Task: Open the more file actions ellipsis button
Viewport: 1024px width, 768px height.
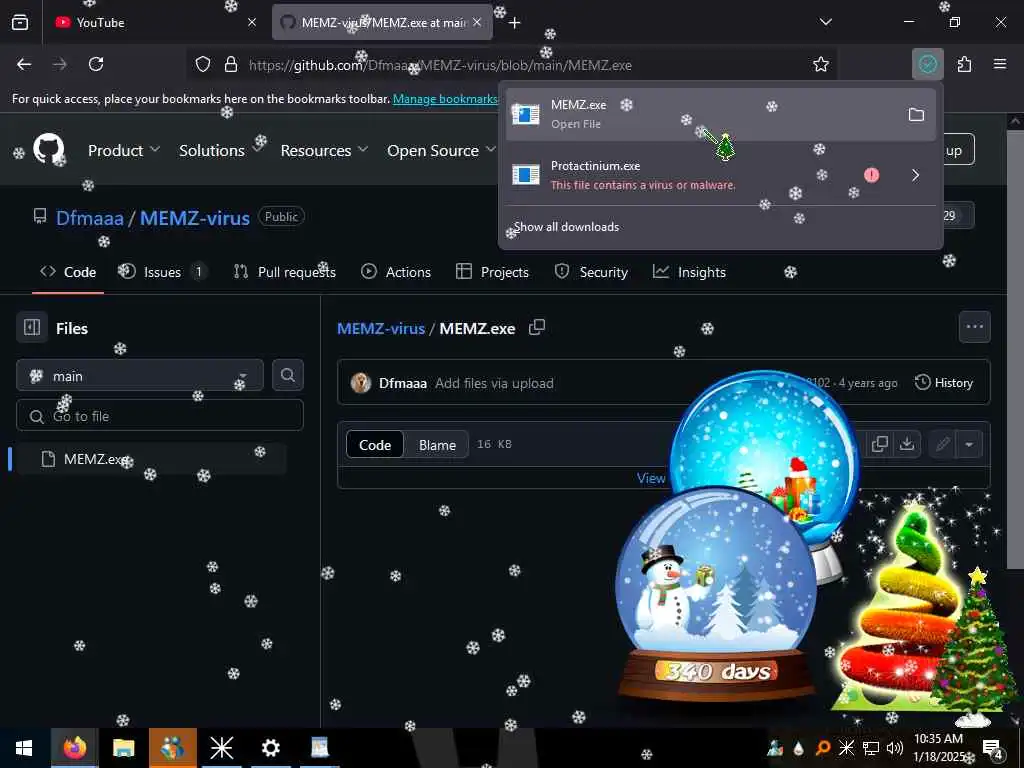Action: [x=974, y=327]
